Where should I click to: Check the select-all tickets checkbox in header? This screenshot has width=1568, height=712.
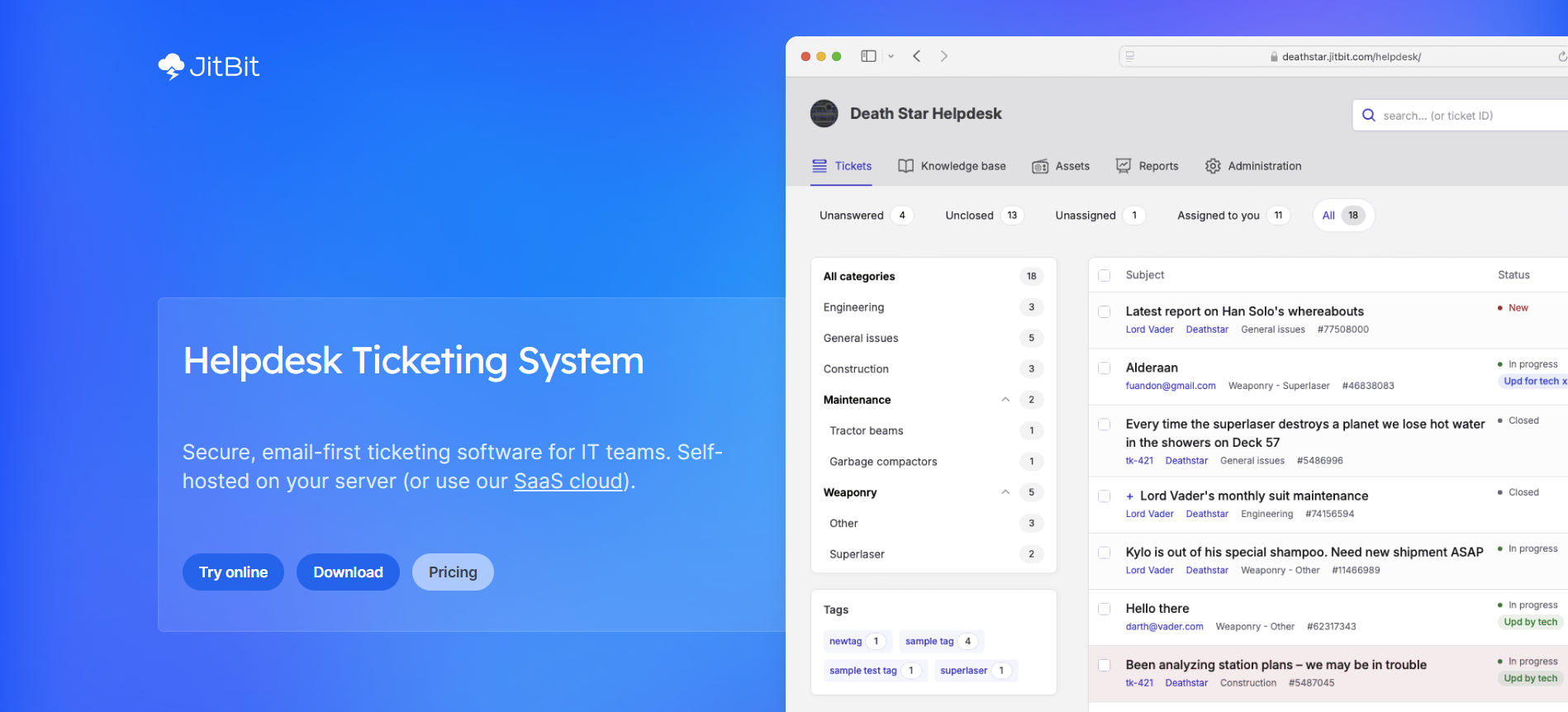click(1105, 275)
